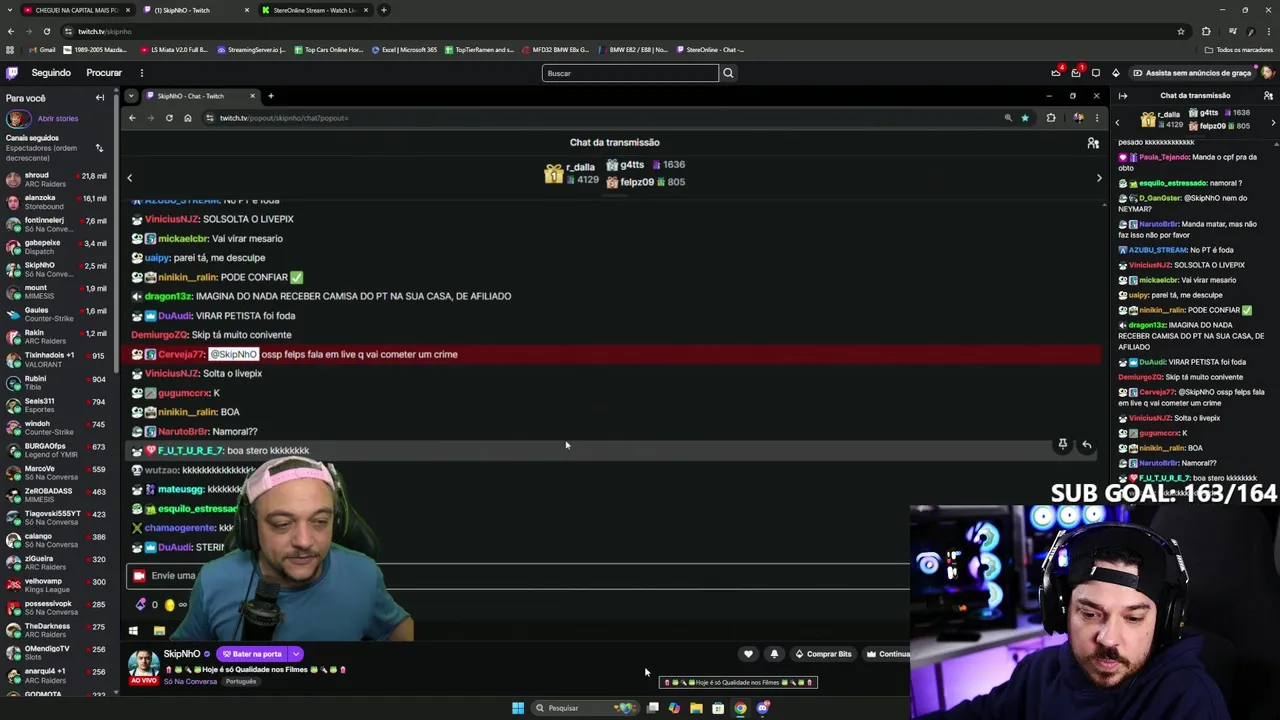The width and height of the screenshot is (1280, 720).
Task: Open alanzoka channel in sidebar
Action: point(56,202)
